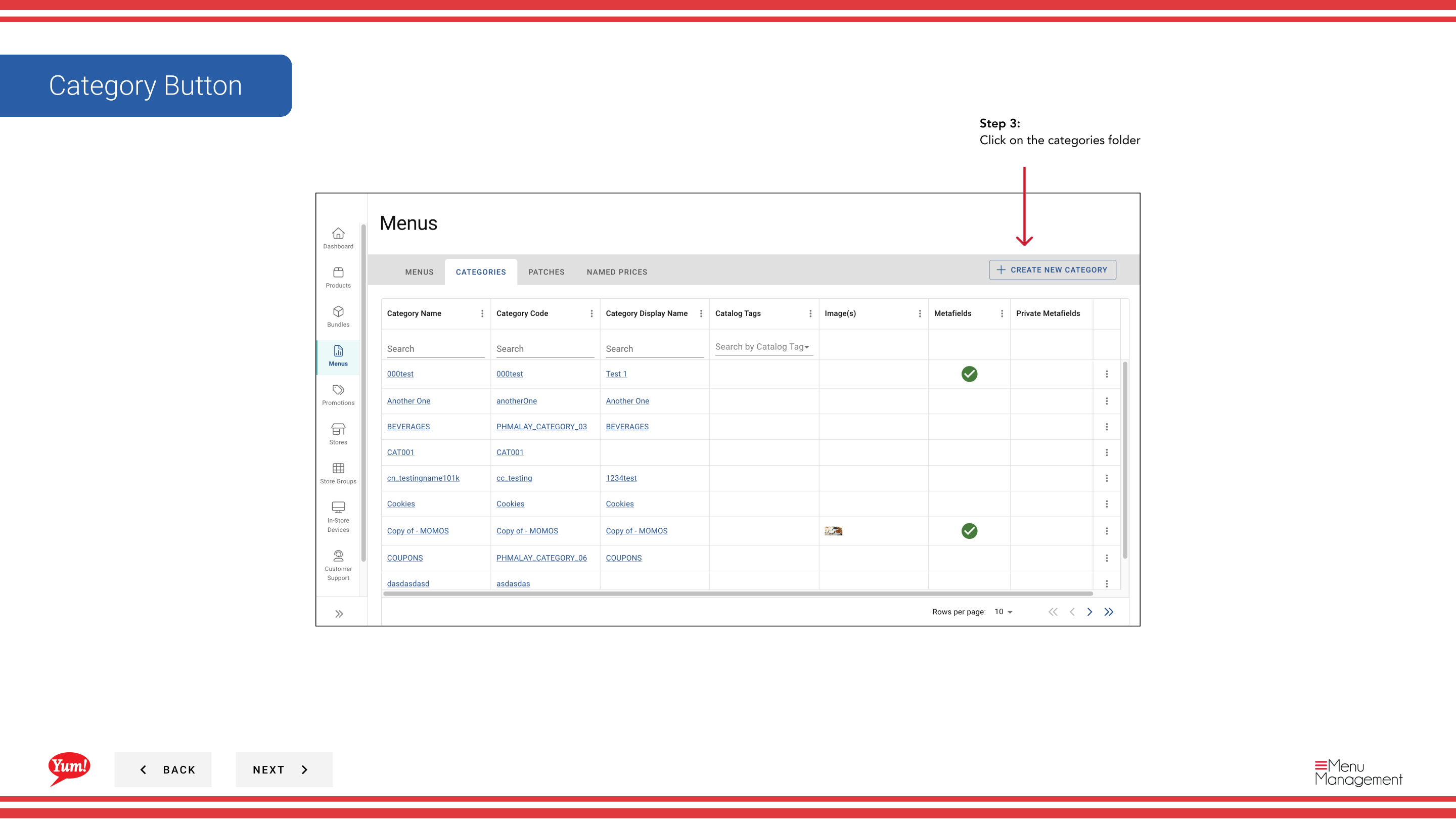The width and height of the screenshot is (1456, 819).
Task: Open In-Store Devices sidebar icon
Action: point(338,517)
